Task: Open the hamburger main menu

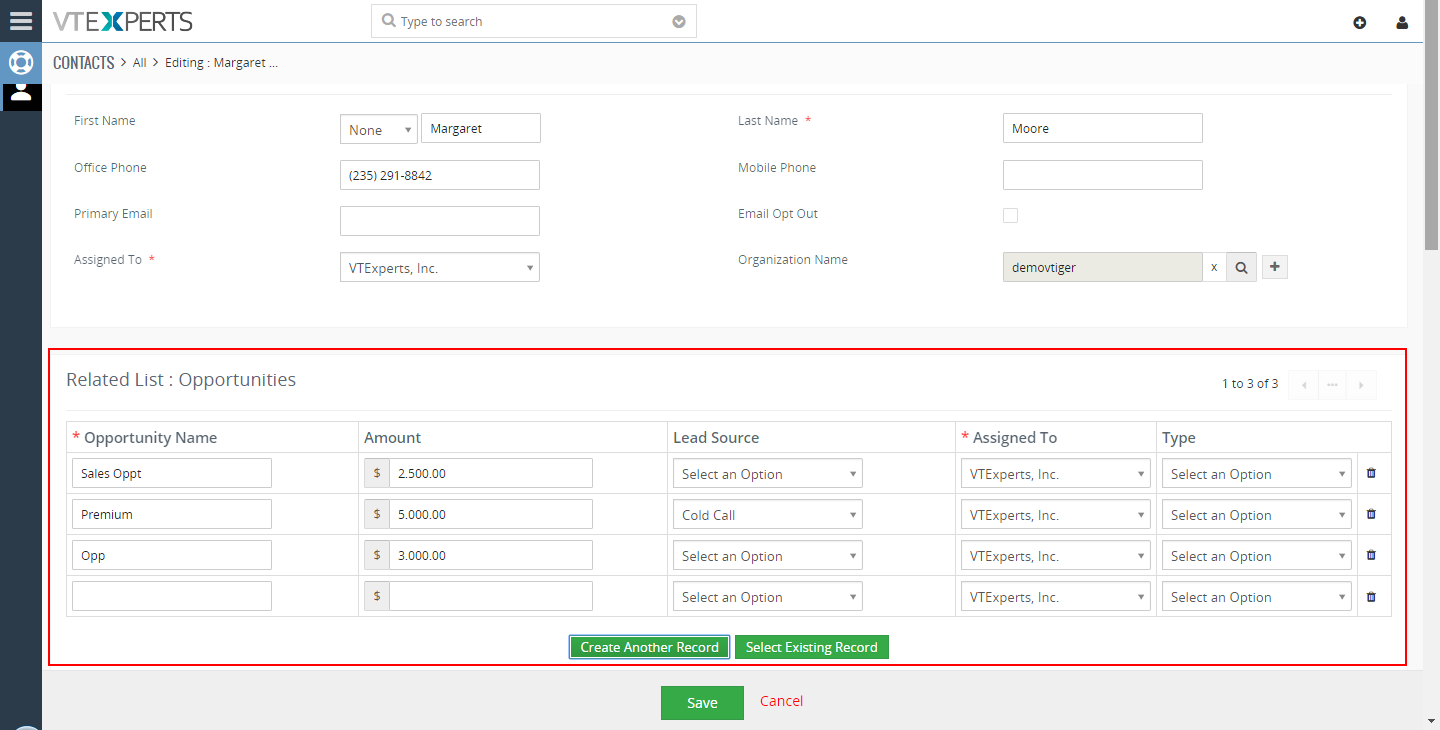Action: click(x=20, y=21)
